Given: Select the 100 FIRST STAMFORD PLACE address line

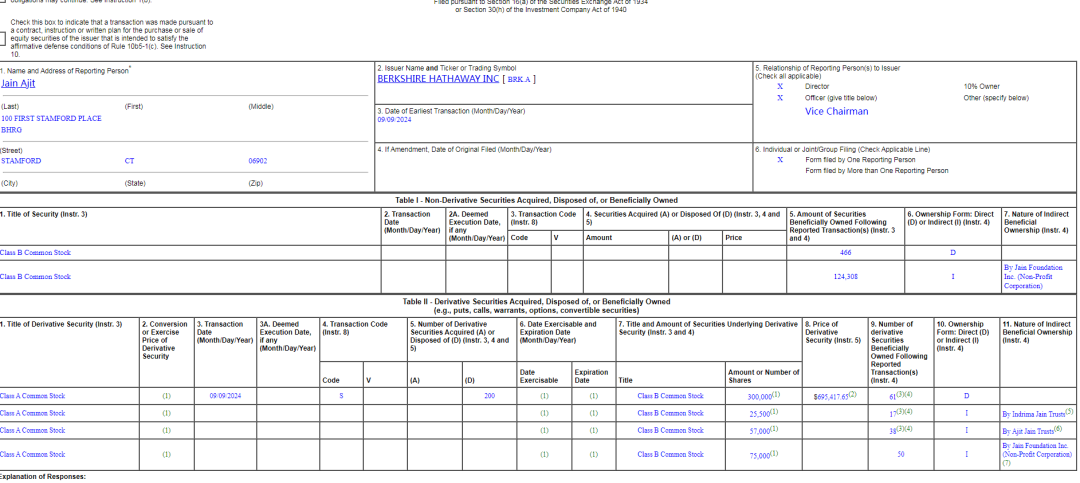Looking at the screenshot, I should click(52, 119).
